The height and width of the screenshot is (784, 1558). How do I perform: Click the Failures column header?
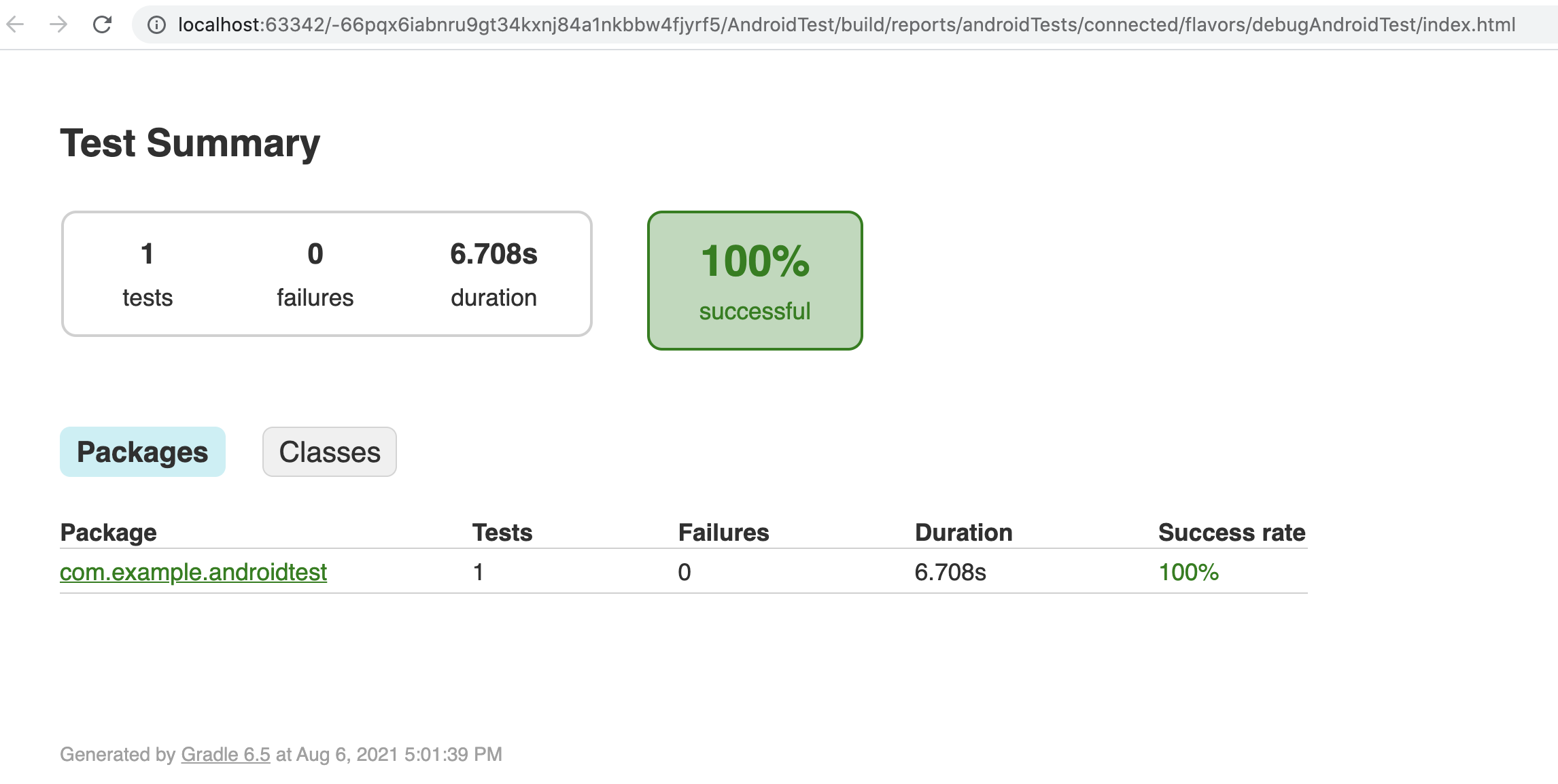(723, 533)
